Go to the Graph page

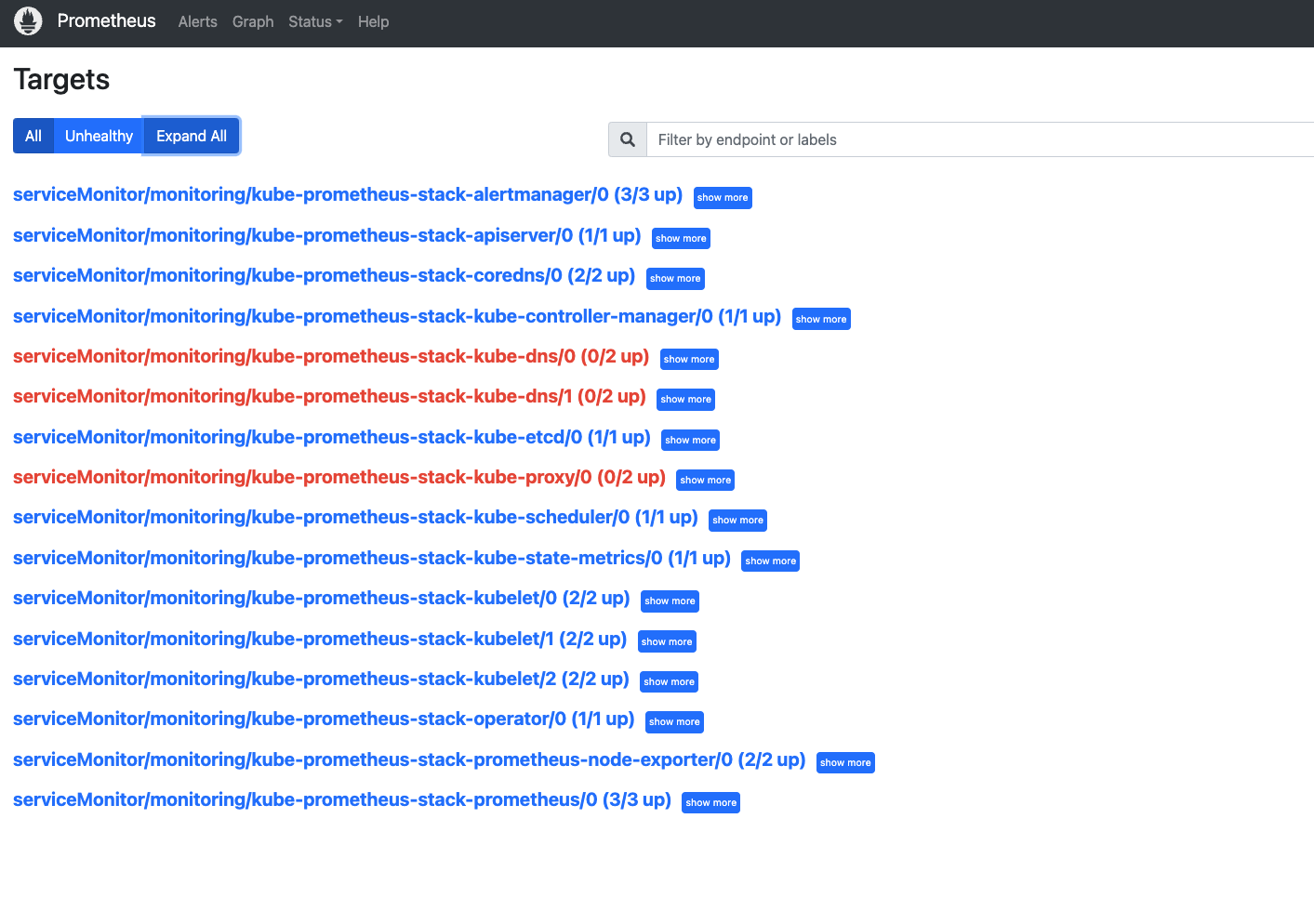pos(253,21)
